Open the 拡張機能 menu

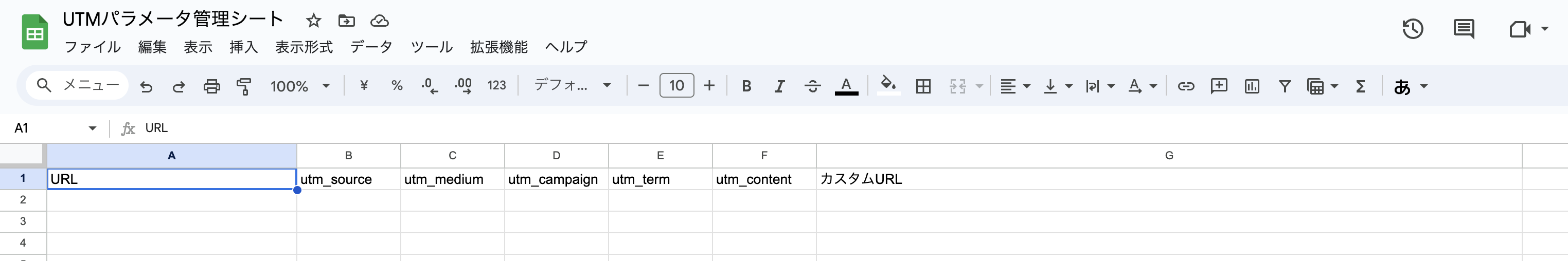(x=498, y=47)
